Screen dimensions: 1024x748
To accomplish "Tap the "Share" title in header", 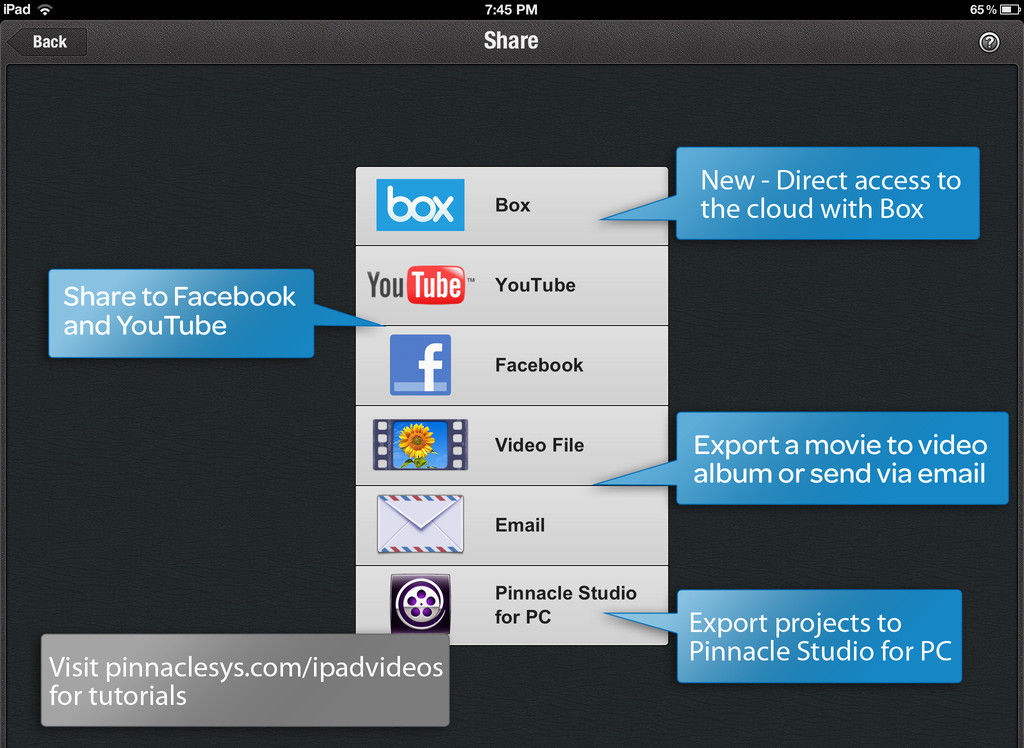I will point(511,41).
